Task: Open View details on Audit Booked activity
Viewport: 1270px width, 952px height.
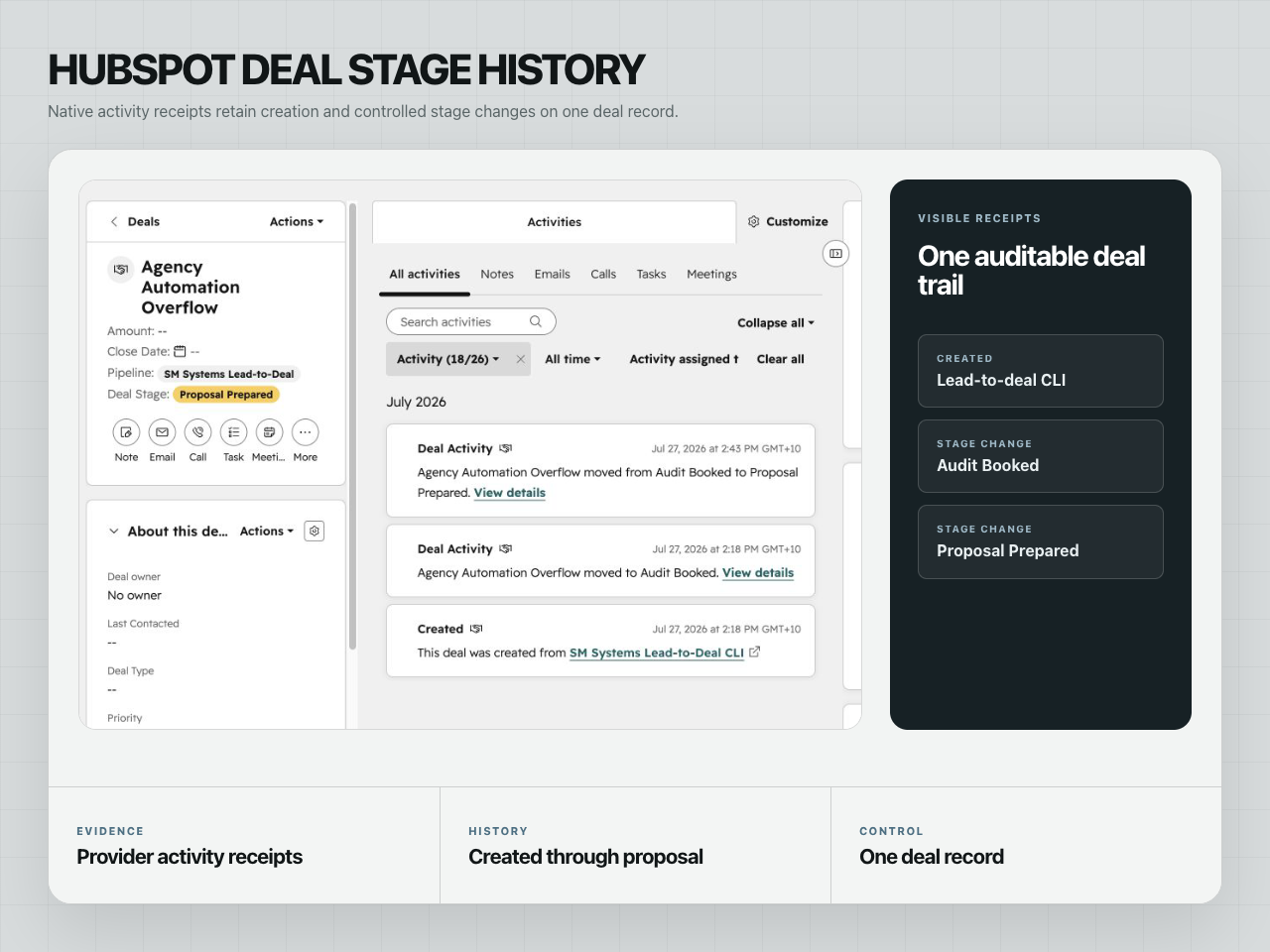Action: pyautogui.click(x=758, y=573)
